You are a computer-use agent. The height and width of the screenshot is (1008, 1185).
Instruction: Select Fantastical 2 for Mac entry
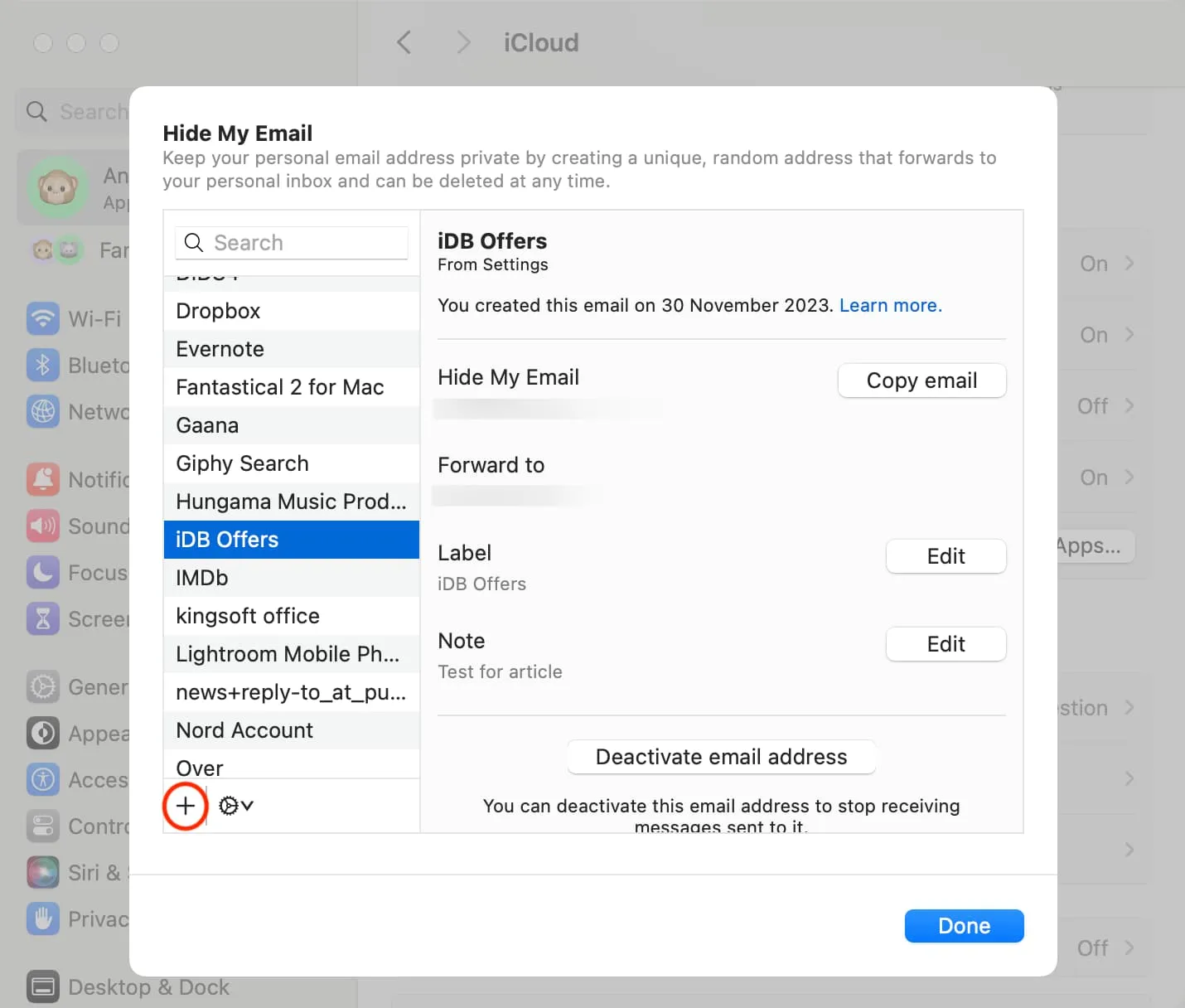[x=292, y=387]
